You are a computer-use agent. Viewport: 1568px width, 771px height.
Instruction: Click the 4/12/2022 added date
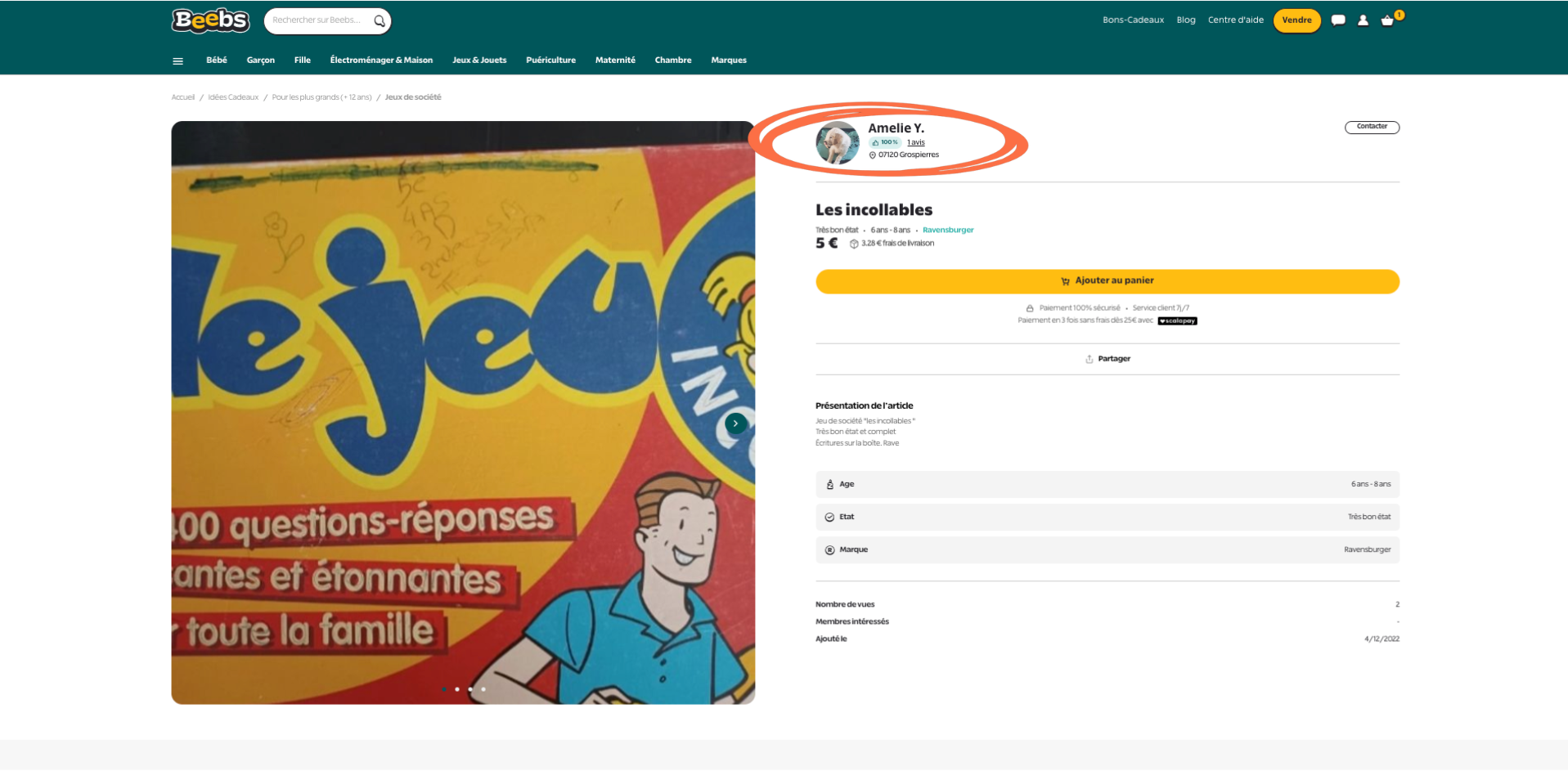point(1382,639)
